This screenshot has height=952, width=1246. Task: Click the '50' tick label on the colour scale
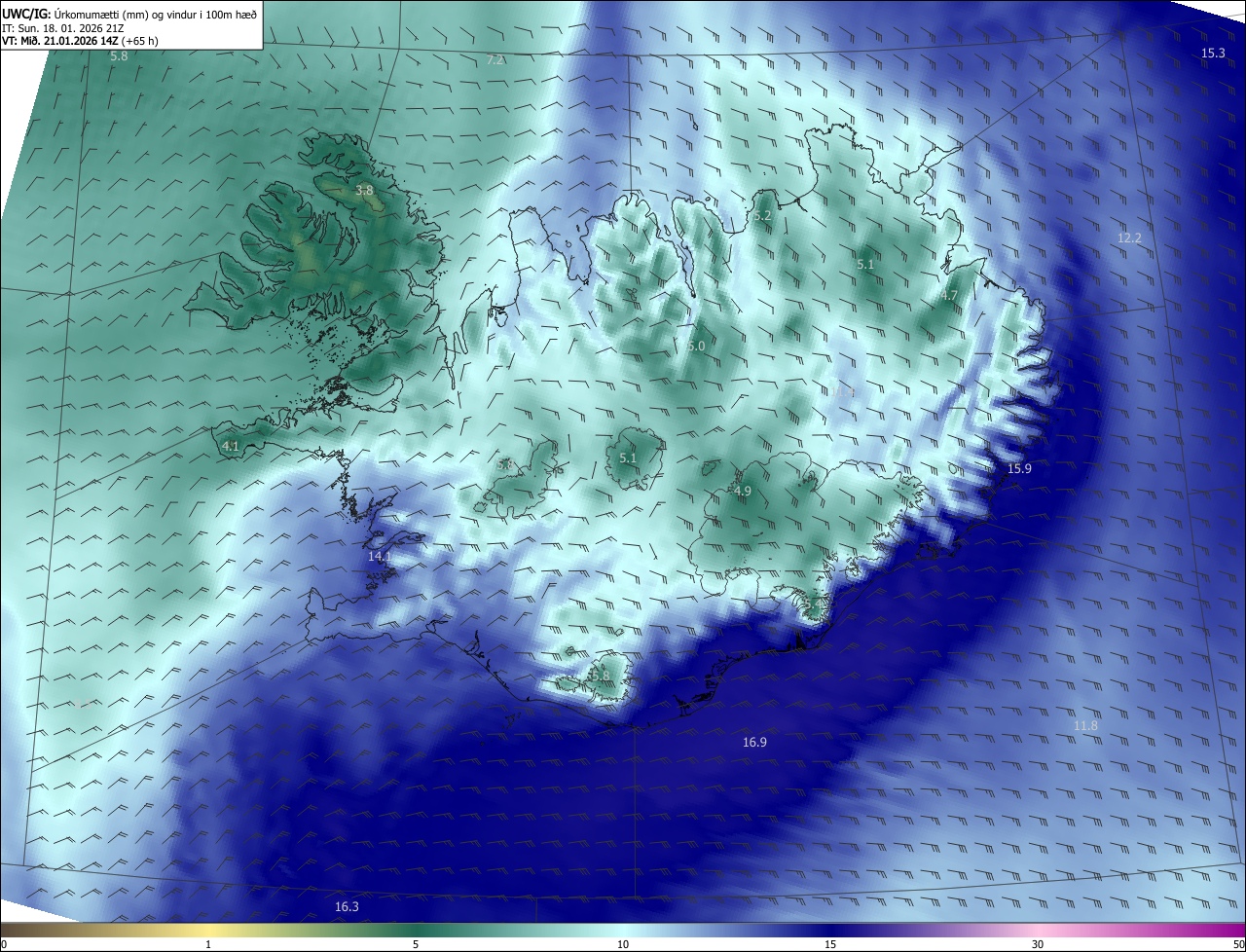point(1238,944)
